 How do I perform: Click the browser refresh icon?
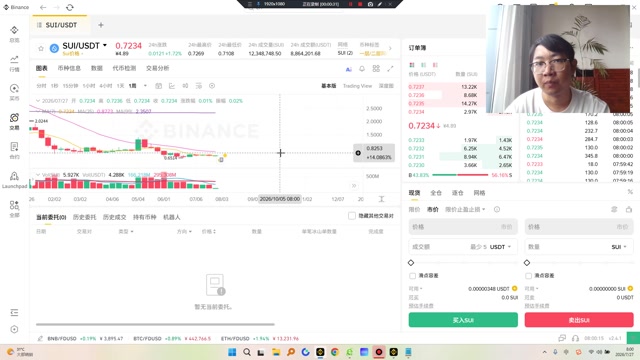click(x=70, y=7)
